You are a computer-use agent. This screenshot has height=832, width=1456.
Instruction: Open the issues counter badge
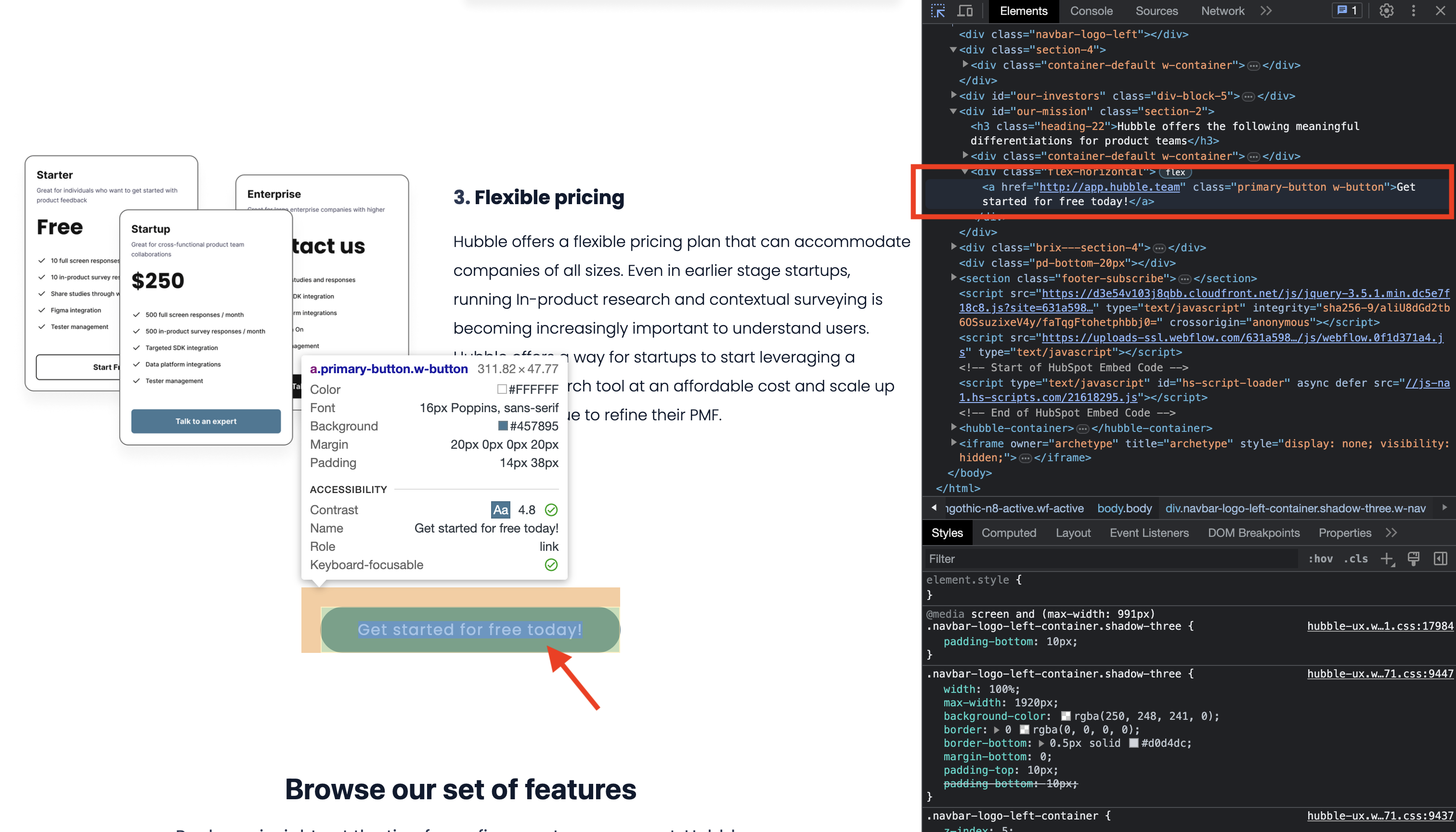(x=1348, y=10)
